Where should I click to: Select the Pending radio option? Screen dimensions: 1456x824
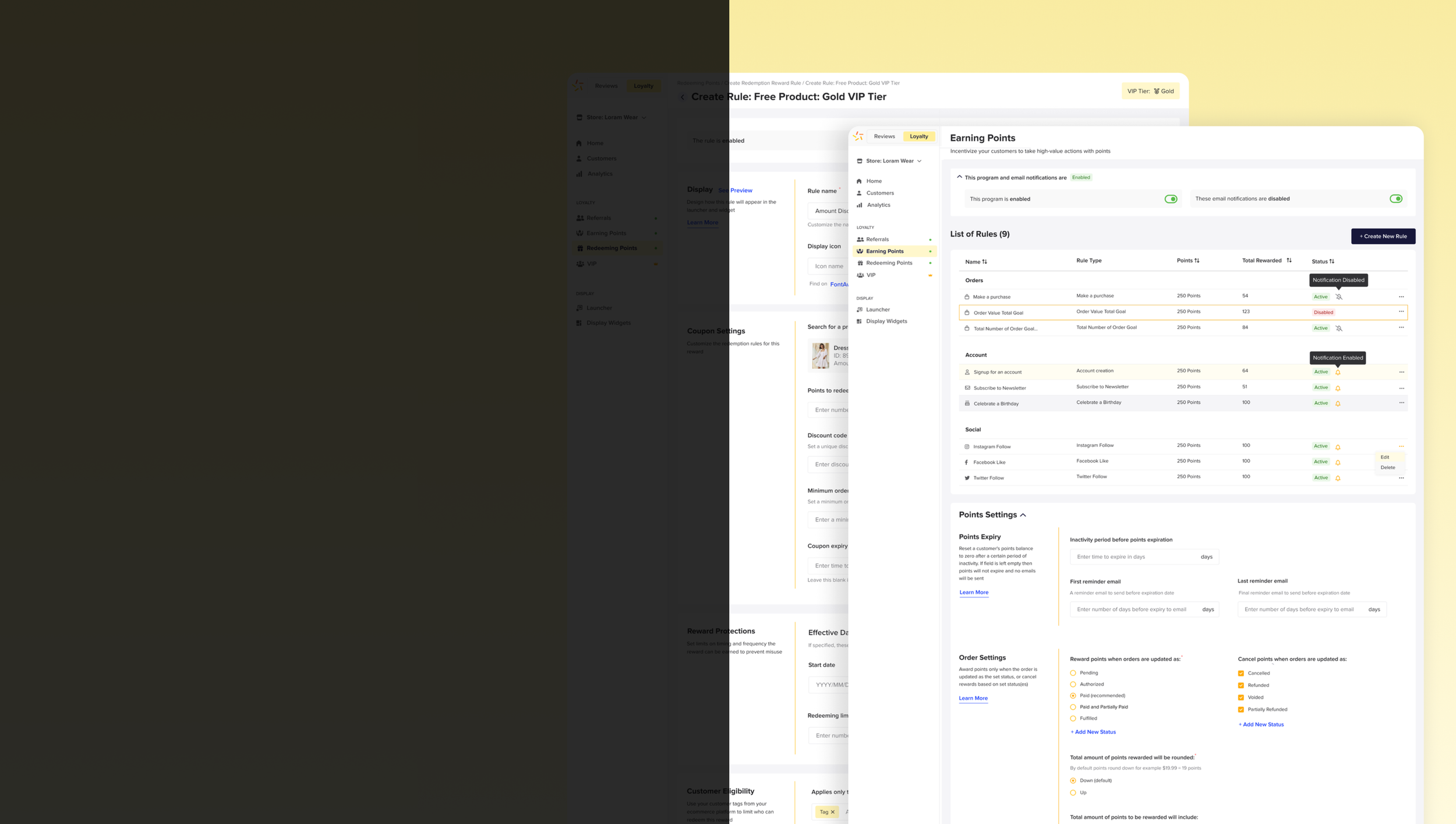1073,673
